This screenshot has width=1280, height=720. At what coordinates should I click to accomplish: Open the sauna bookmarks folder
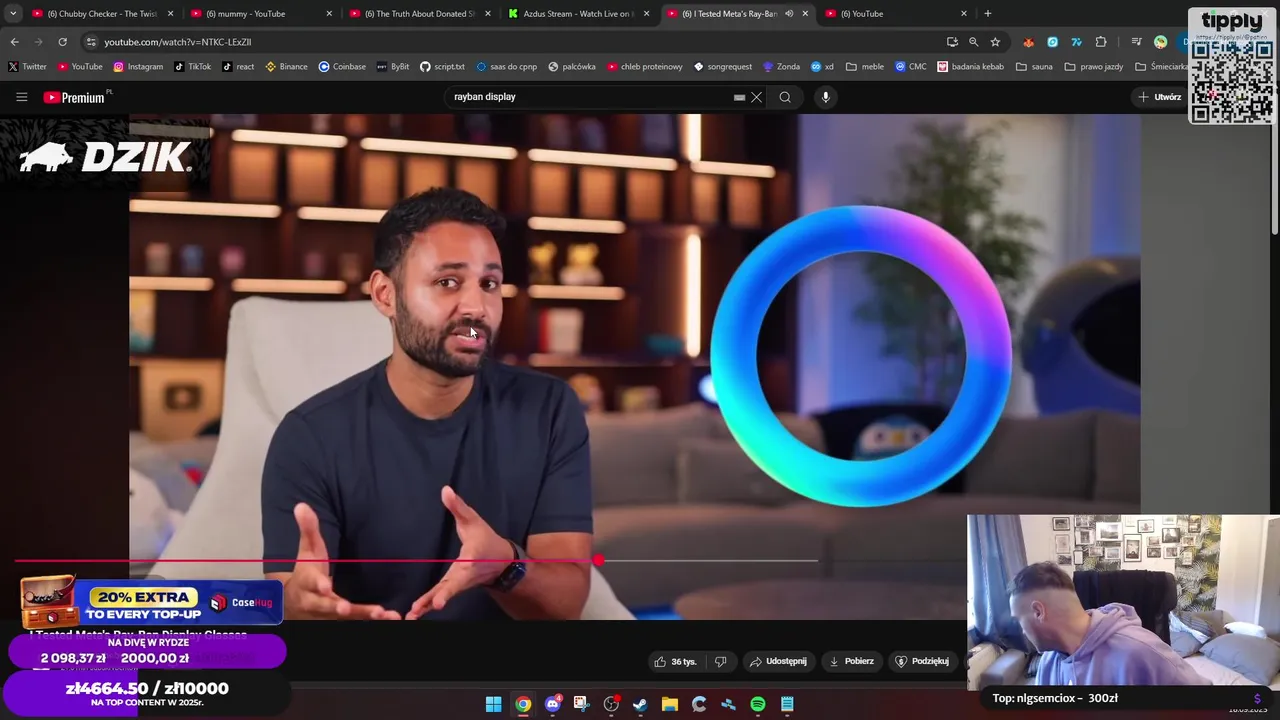pyautogui.click(x=1034, y=67)
